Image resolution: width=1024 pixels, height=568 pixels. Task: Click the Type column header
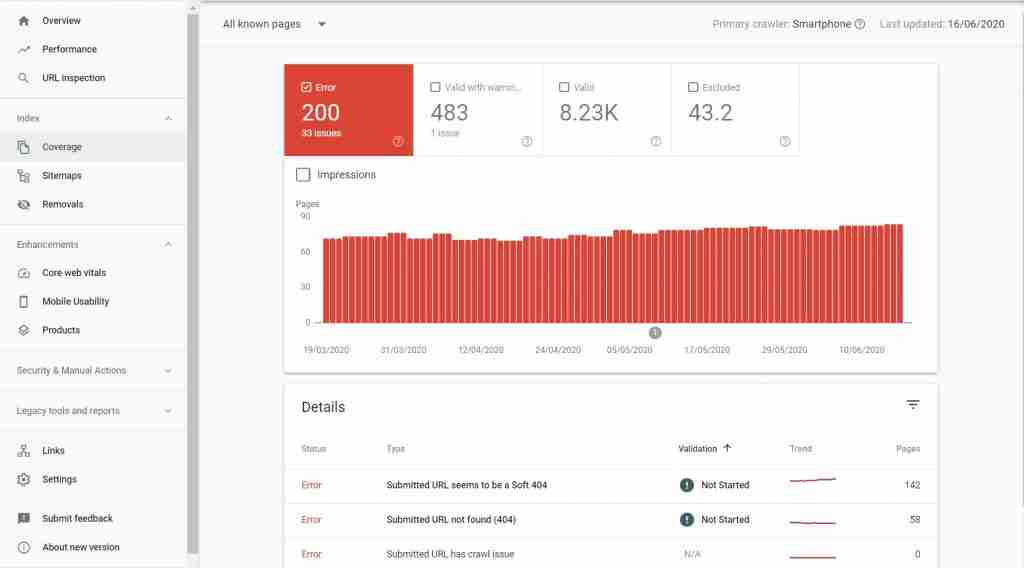[x=396, y=449]
